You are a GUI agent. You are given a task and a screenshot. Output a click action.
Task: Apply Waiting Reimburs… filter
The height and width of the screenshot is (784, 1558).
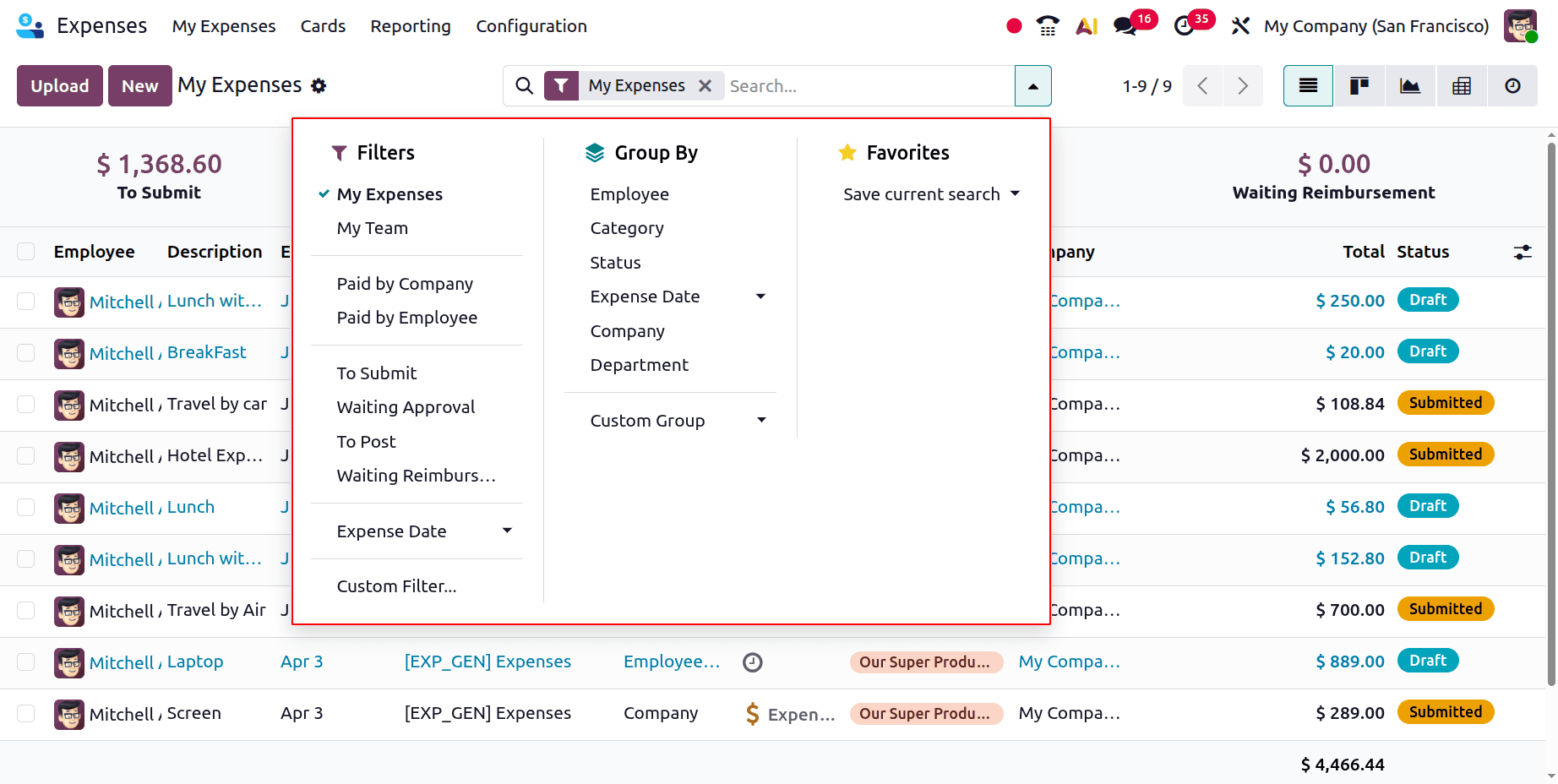pyautogui.click(x=417, y=476)
